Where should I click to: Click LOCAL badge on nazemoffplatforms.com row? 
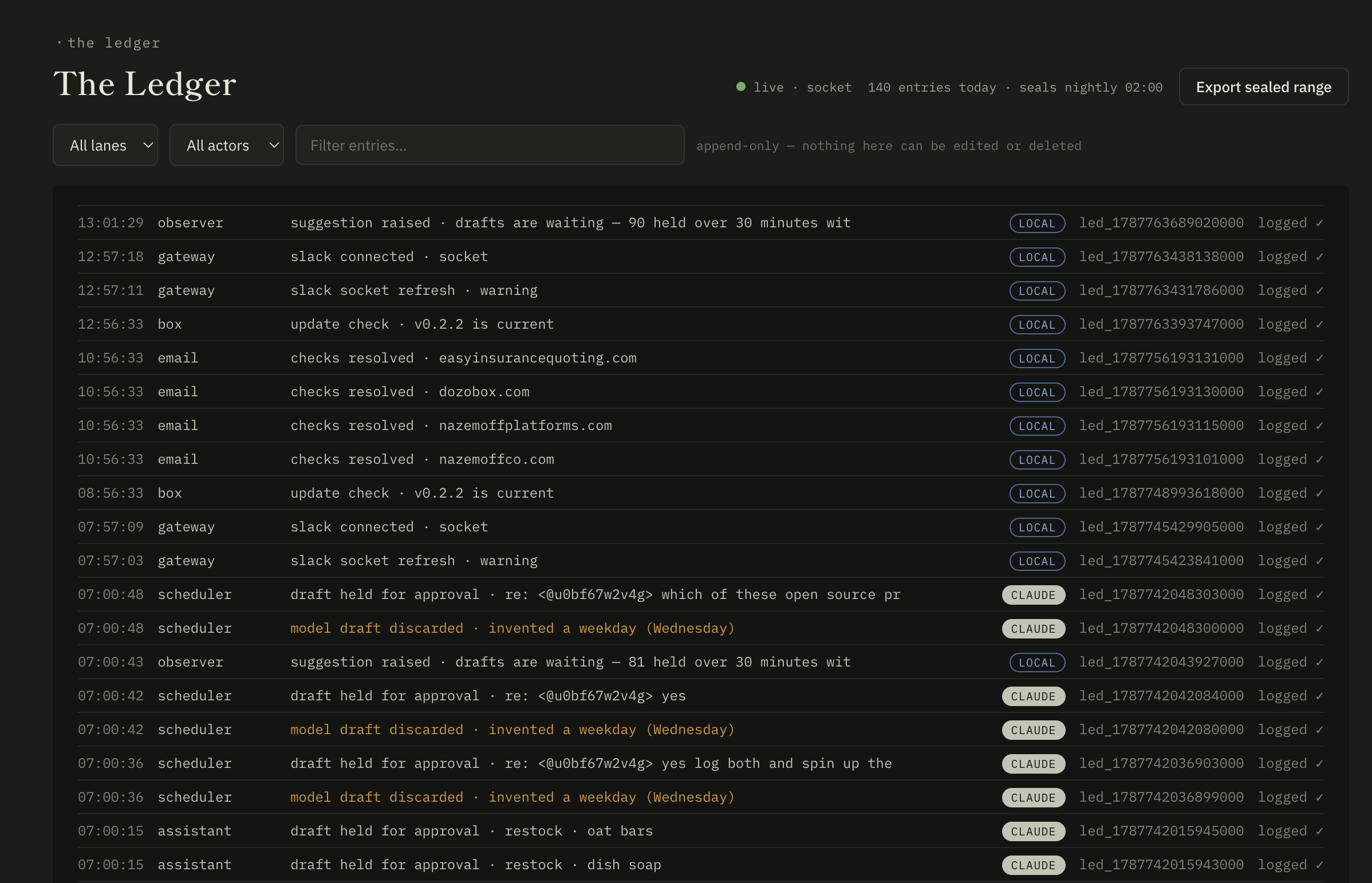[1036, 426]
